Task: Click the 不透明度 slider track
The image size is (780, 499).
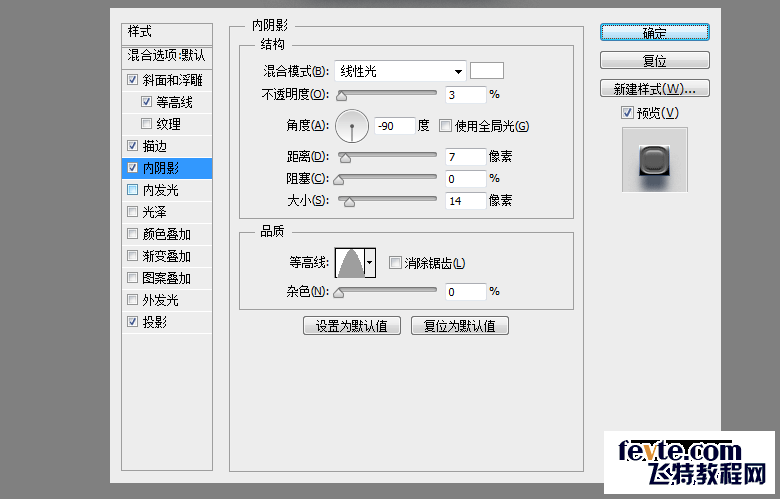Action: (387, 93)
